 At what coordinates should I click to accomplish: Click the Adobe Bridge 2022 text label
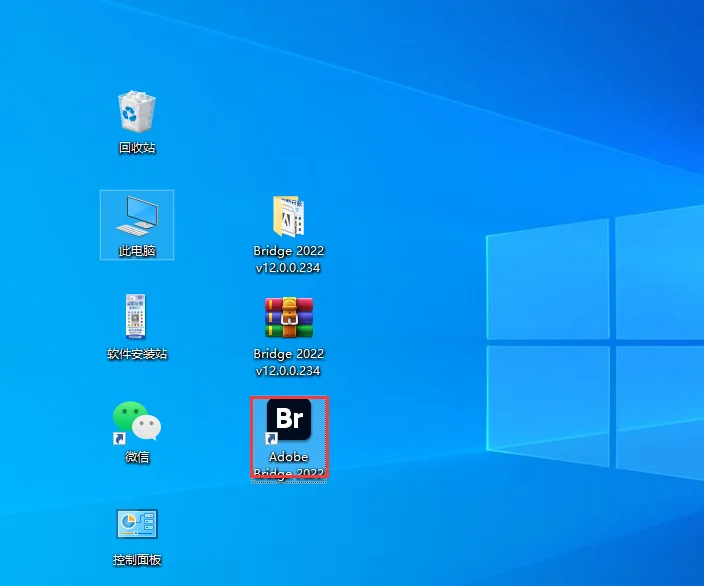(289, 465)
